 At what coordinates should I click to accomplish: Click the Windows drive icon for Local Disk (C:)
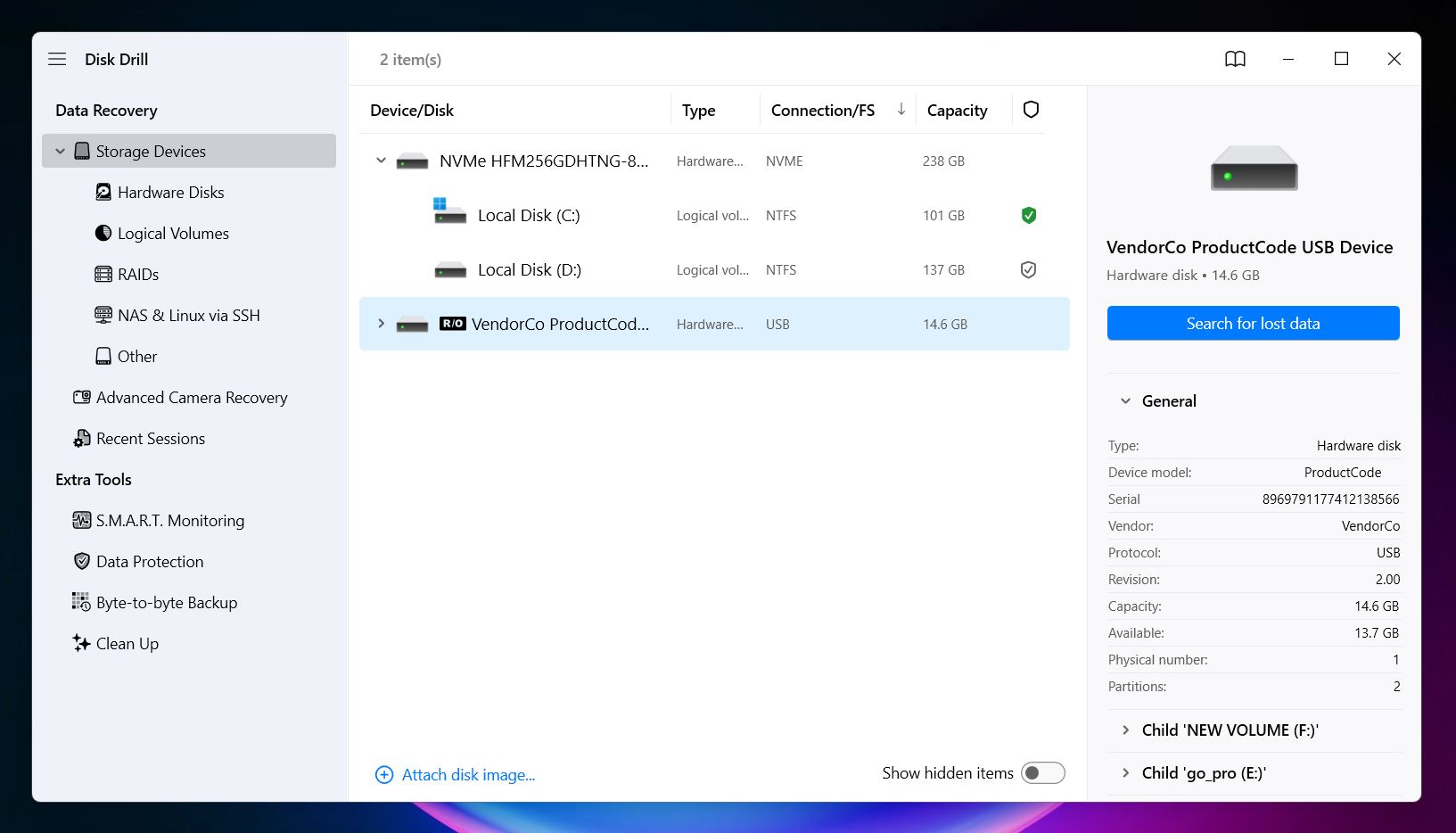click(x=449, y=211)
